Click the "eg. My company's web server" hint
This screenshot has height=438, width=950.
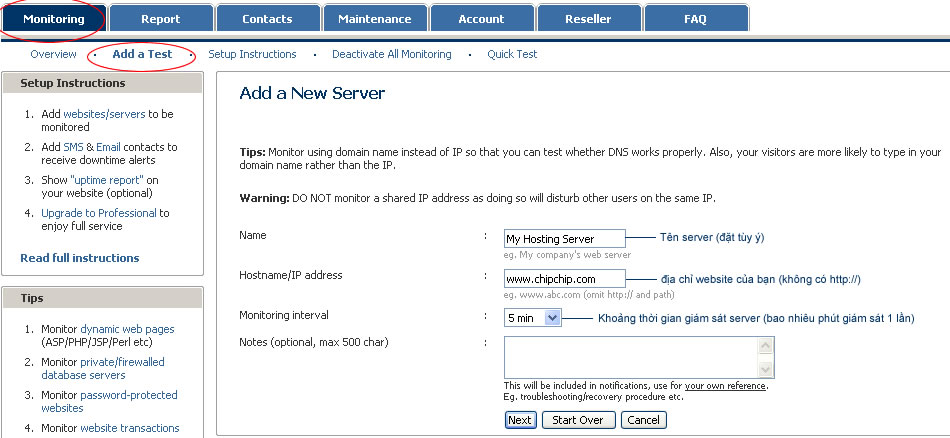[x=567, y=255]
